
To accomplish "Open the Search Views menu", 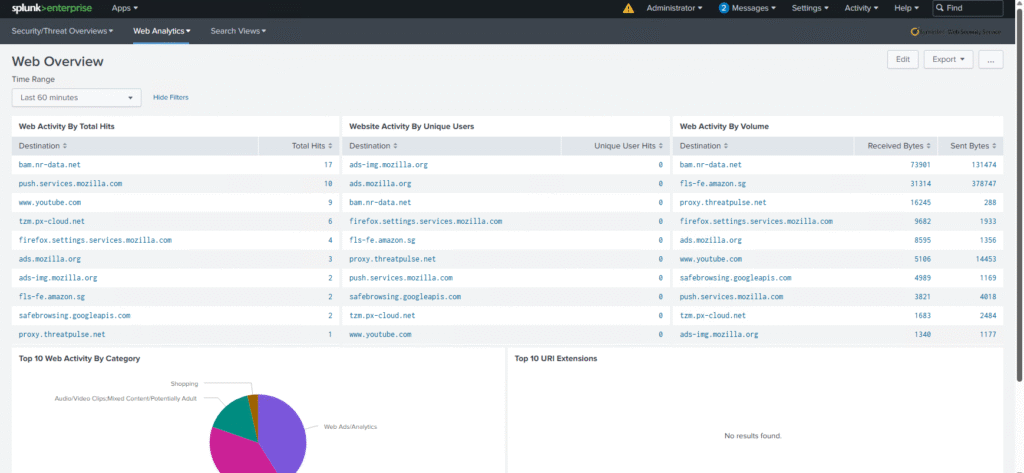I will click(x=238, y=31).
